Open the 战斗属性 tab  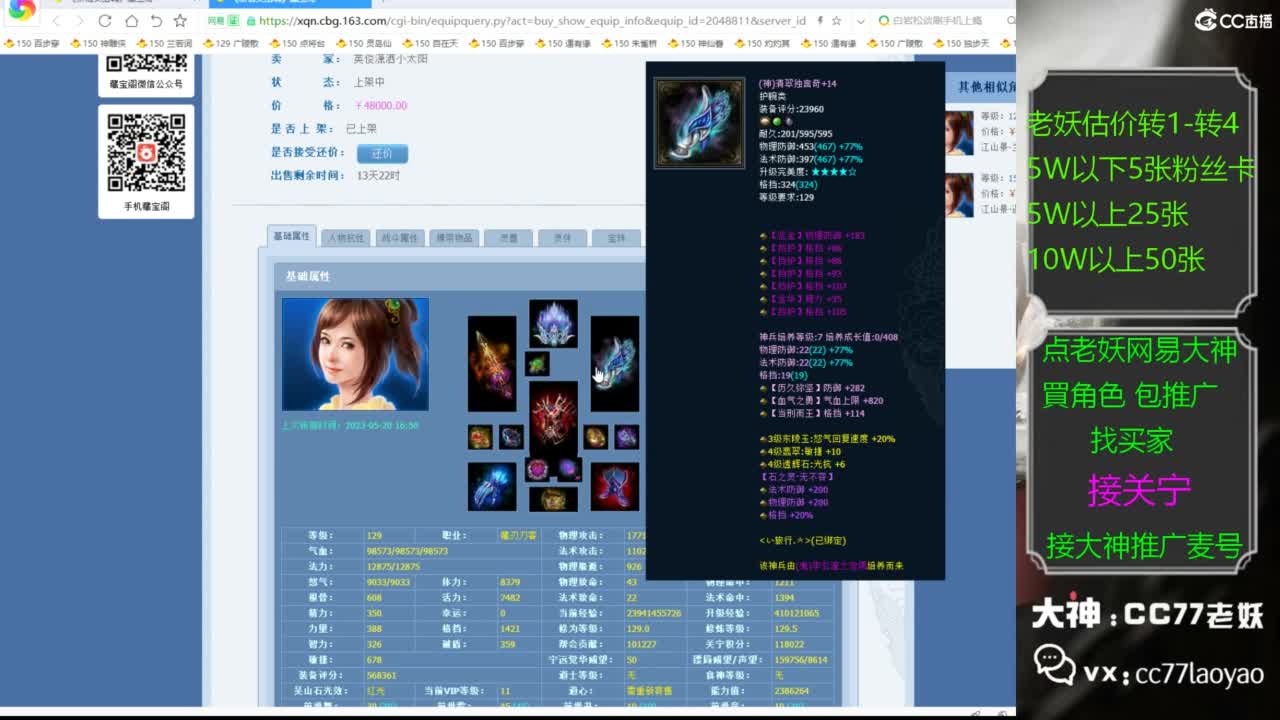(400, 238)
